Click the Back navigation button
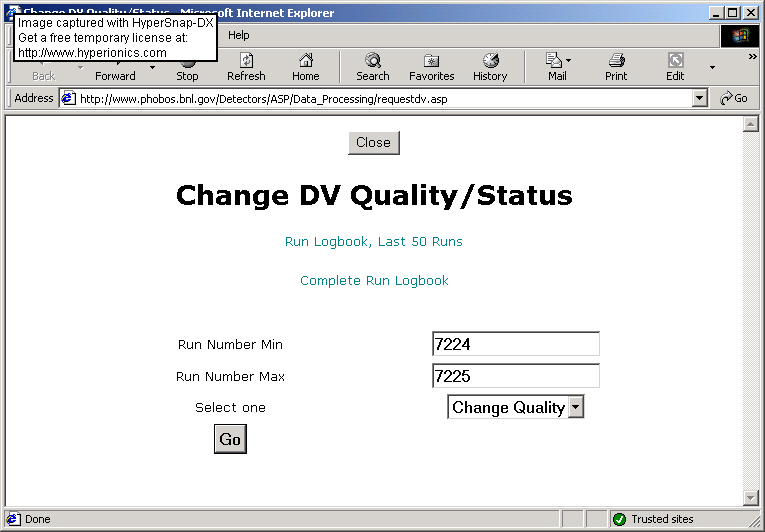Image resolution: width=765 pixels, height=532 pixels. [x=43, y=76]
